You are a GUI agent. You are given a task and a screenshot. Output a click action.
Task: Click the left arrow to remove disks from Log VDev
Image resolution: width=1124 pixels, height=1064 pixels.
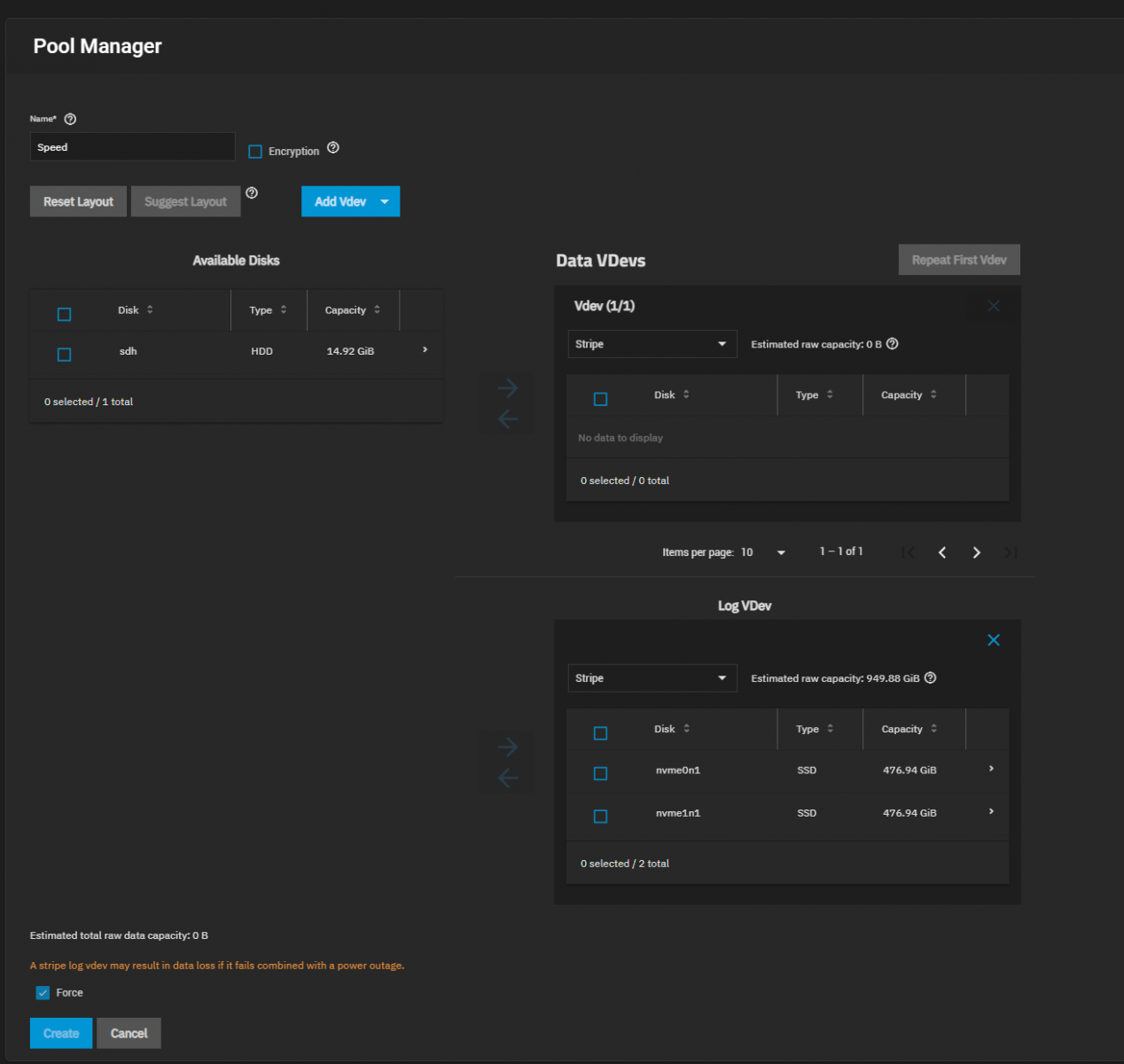[507, 778]
